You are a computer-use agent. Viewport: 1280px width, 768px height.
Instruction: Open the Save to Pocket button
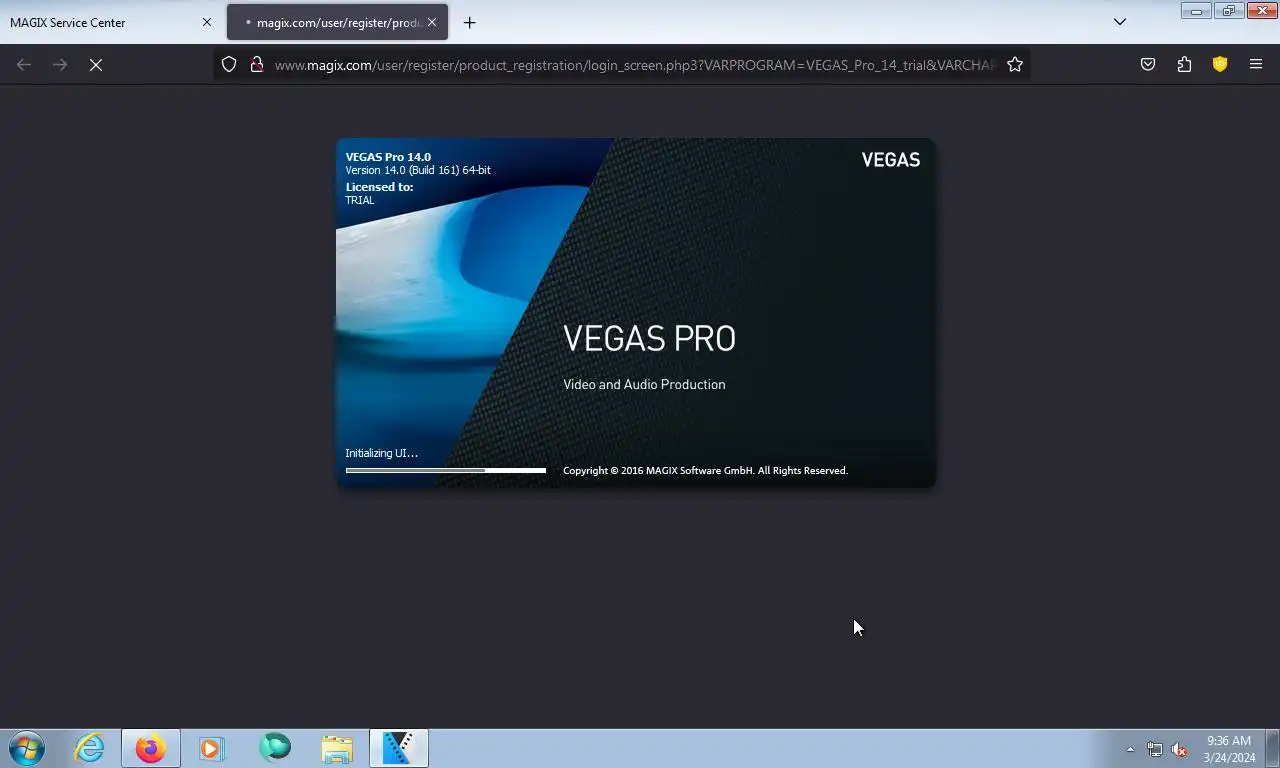(x=1148, y=64)
